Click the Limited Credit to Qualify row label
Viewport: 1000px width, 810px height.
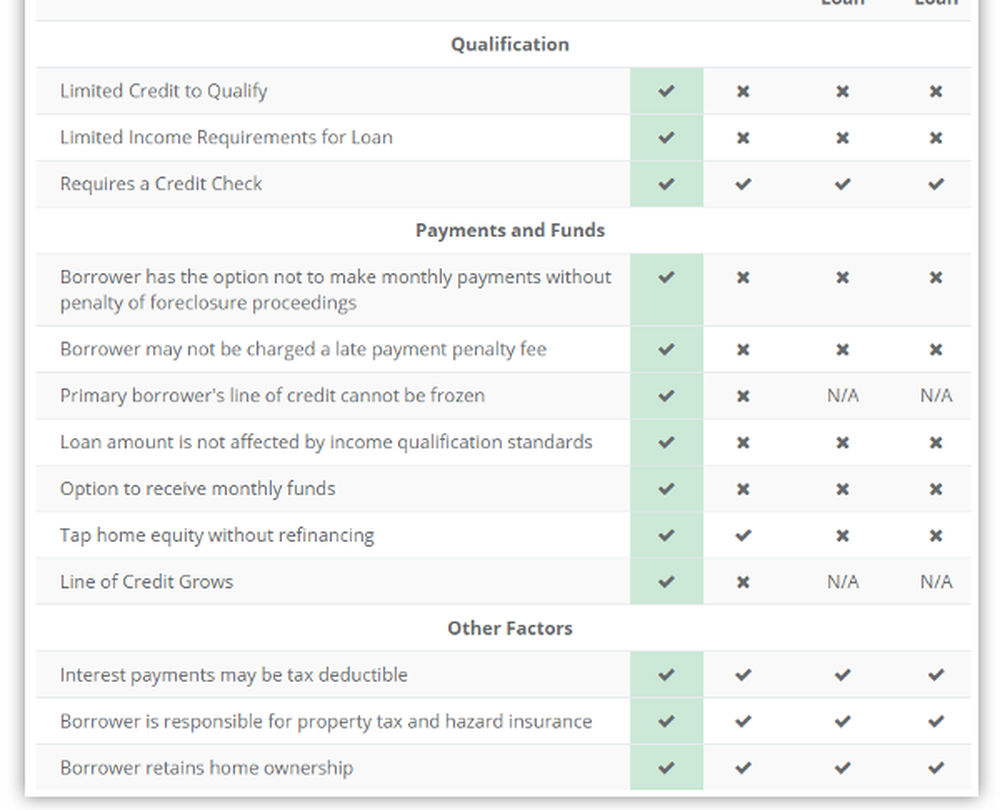[x=163, y=91]
